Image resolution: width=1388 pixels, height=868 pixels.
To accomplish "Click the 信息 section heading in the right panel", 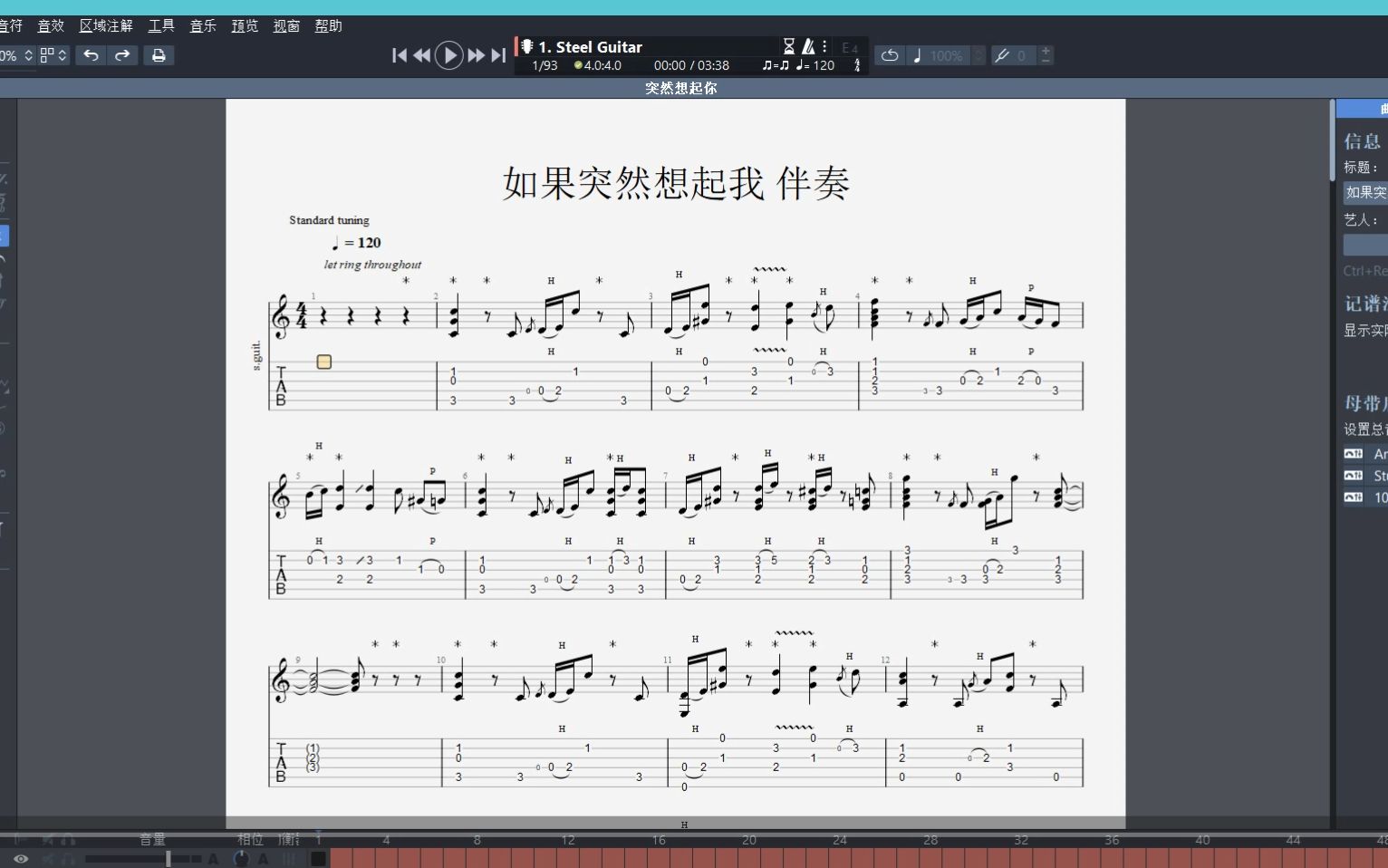I will pyautogui.click(x=1363, y=140).
